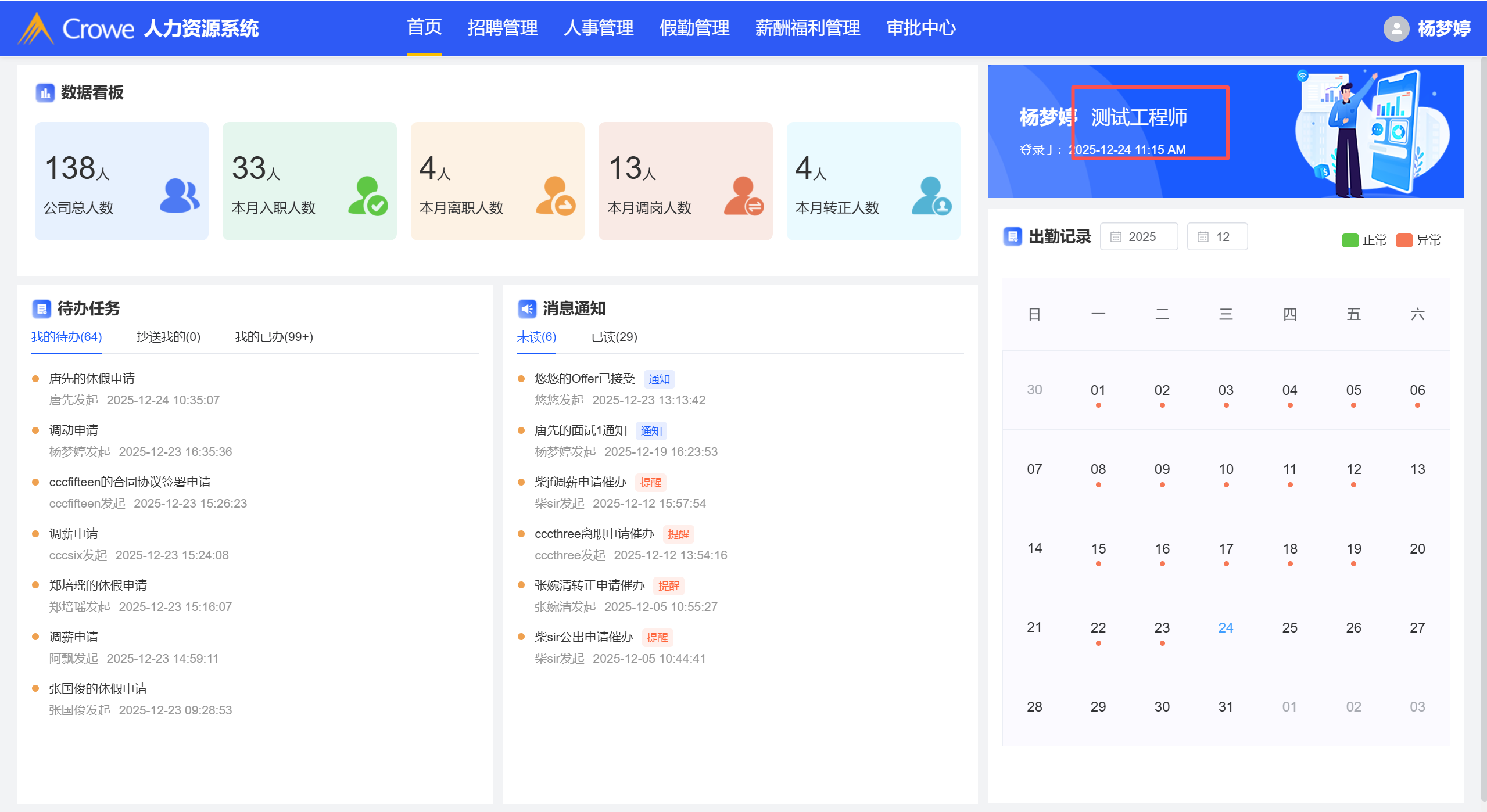The image size is (1487, 812).
Task: Switch to the 已读(29) tab
Action: [x=614, y=337]
